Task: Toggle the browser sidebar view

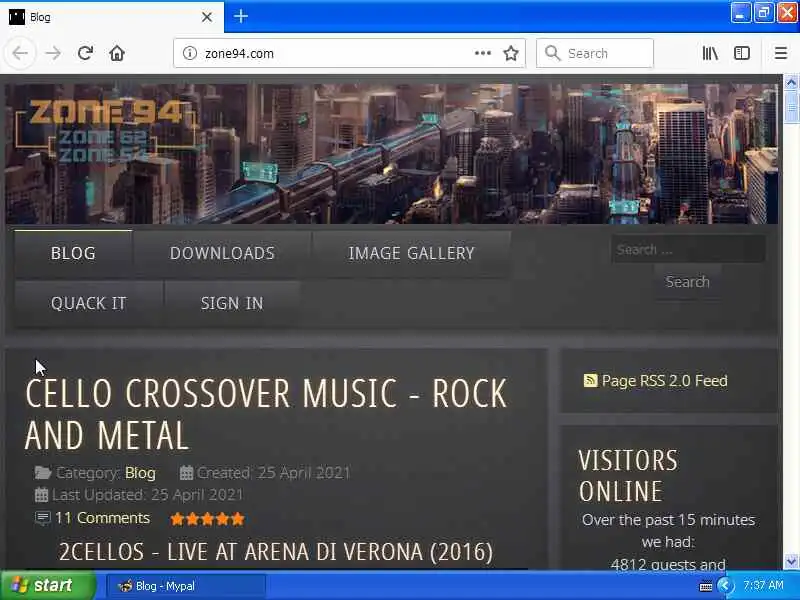Action: coord(742,53)
